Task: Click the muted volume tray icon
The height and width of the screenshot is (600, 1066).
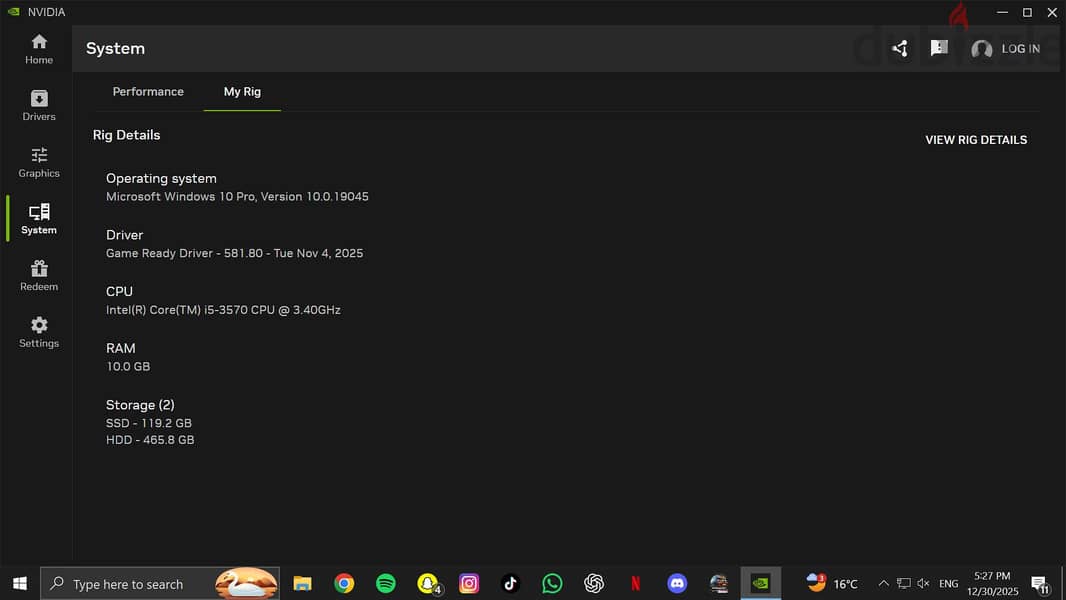Action: pos(923,584)
